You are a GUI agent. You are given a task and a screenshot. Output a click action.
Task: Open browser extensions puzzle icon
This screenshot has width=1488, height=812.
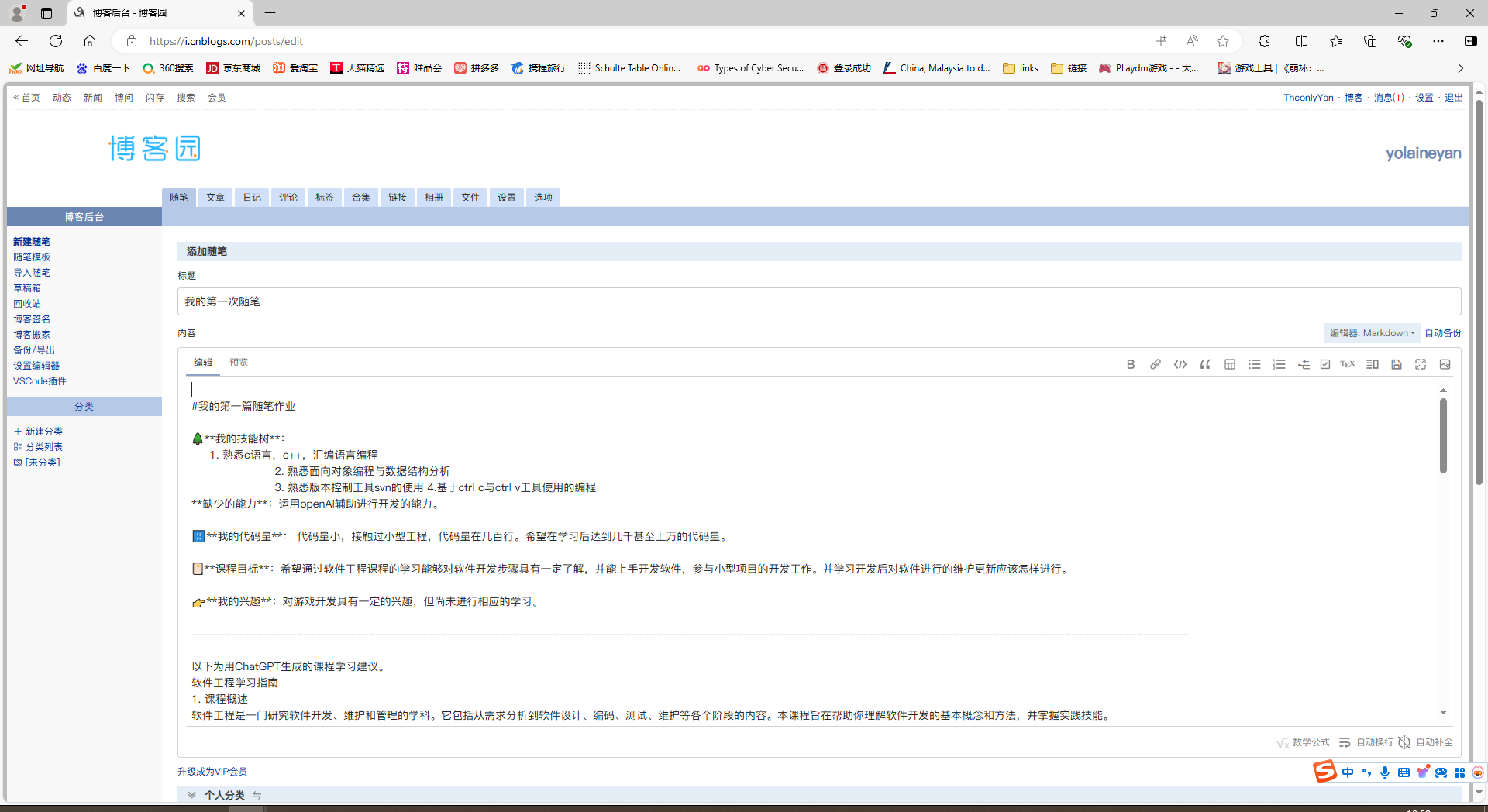pyautogui.click(x=1264, y=41)
